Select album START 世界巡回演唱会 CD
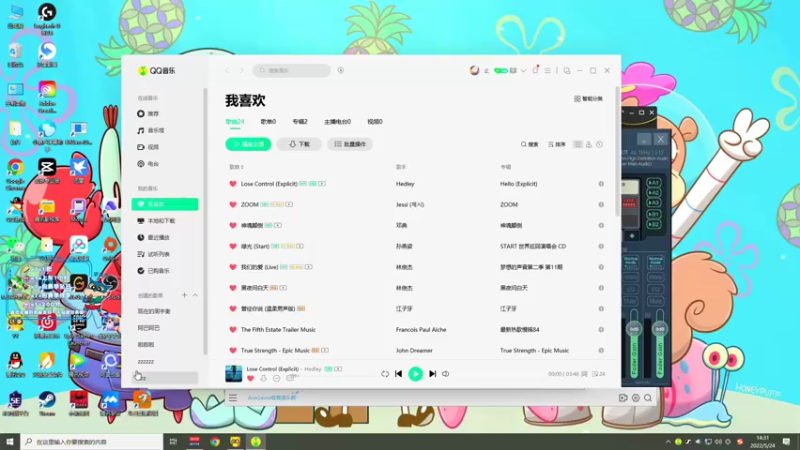This screenshot has height=450, width=800. (533, 246)
